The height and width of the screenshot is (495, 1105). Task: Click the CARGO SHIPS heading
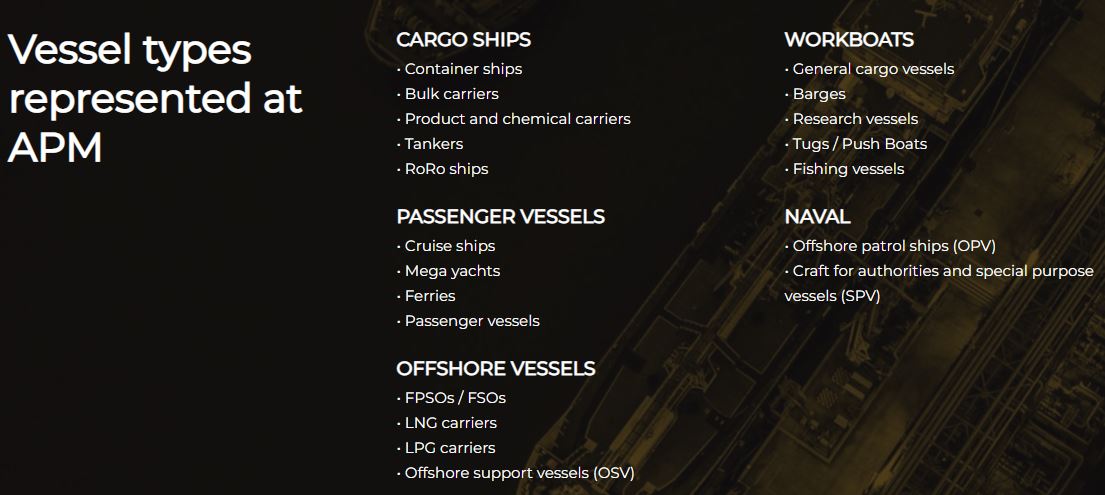pos(464,40)
